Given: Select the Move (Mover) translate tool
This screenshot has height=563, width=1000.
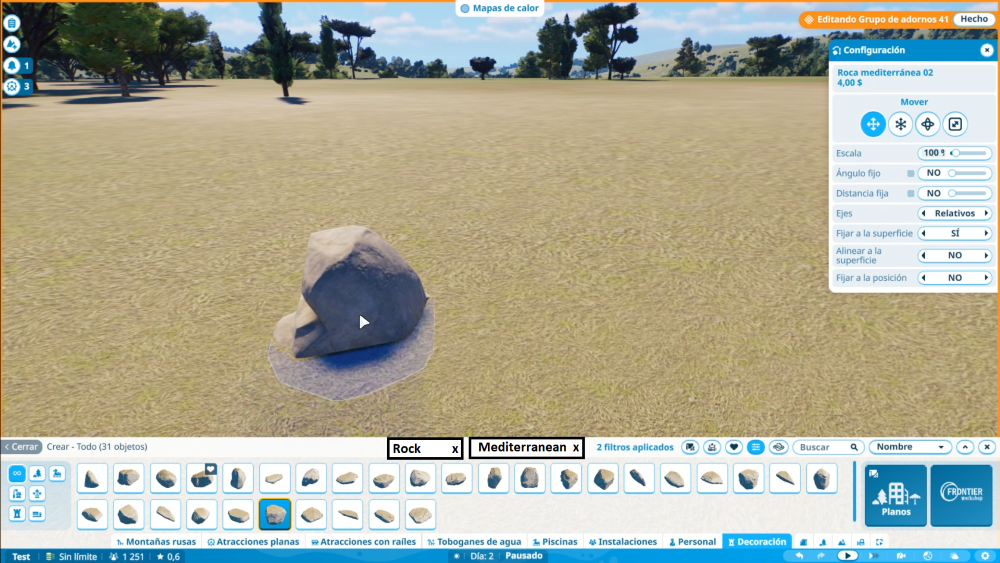Looking at the screenshot, I should [872, 124].
